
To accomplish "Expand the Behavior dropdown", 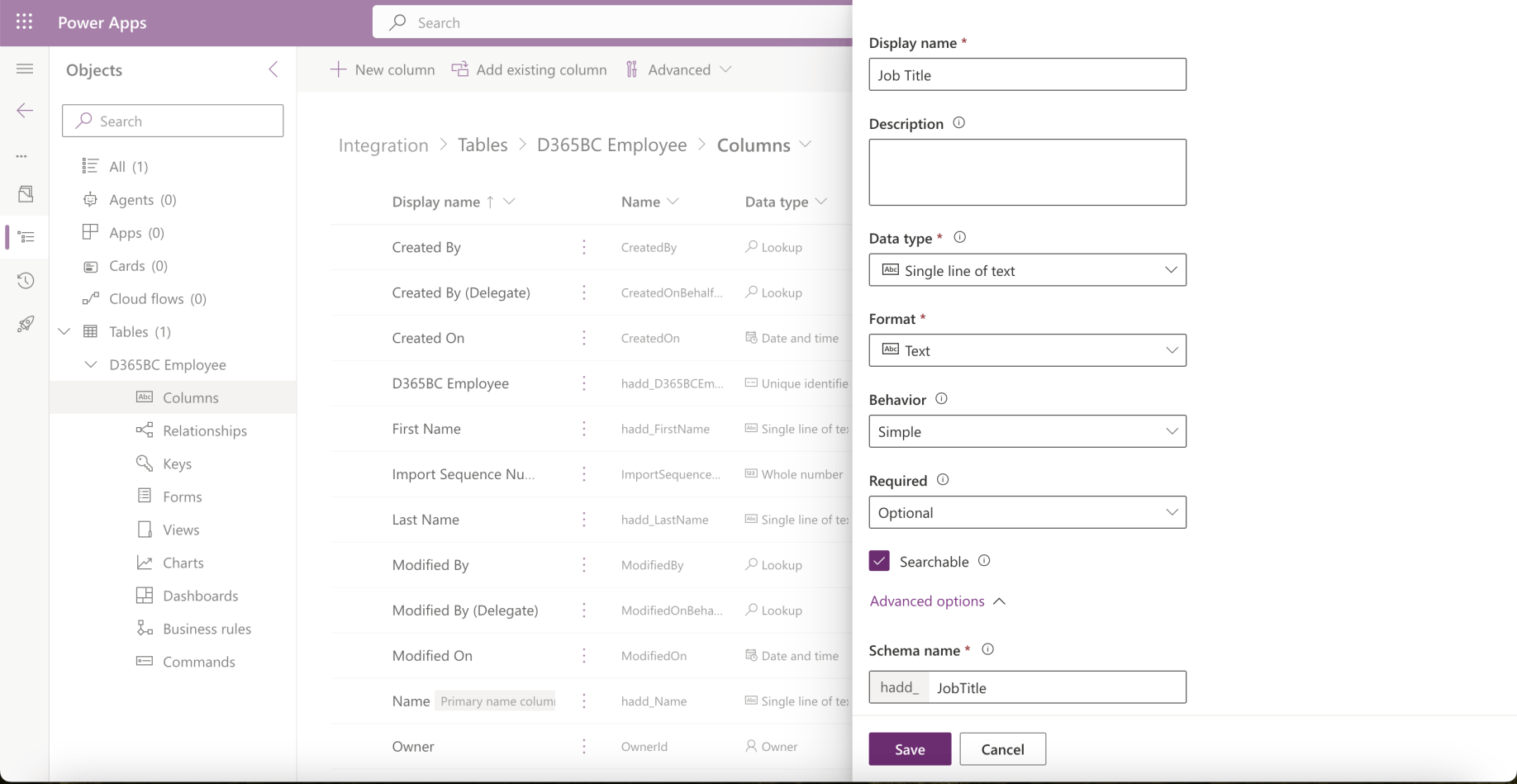I will point(1027,431).
